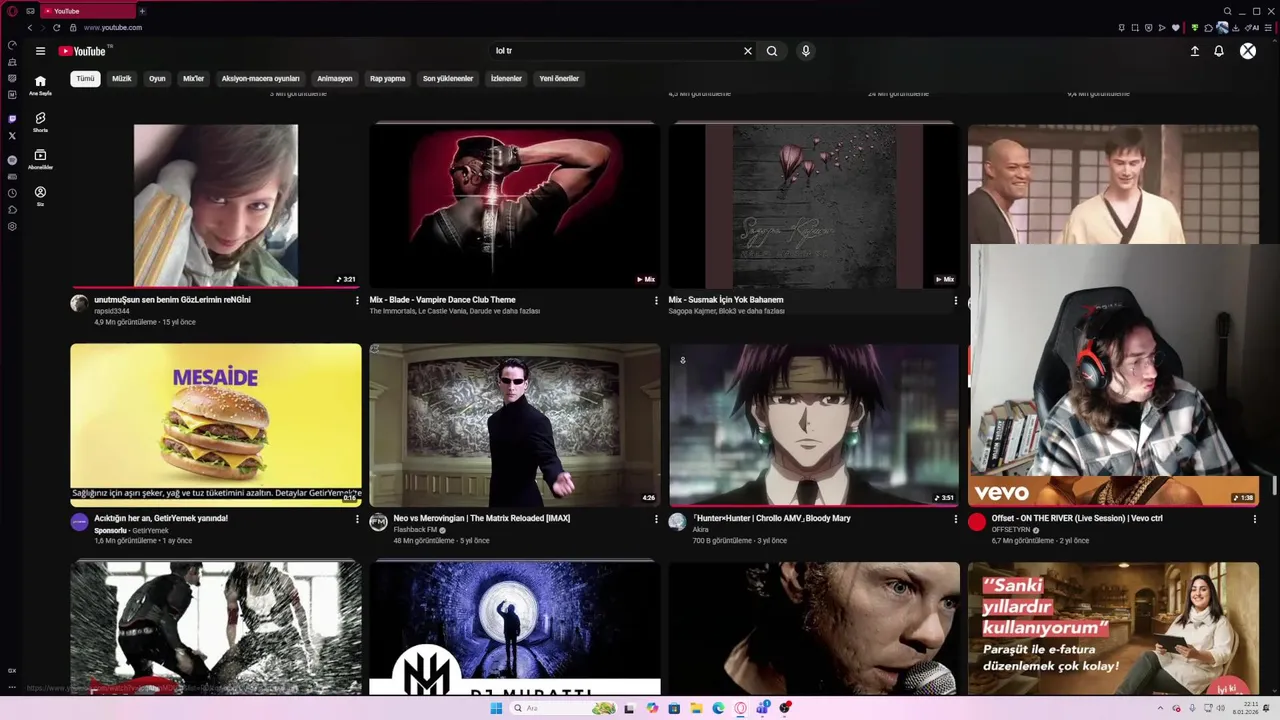Open rapsid3344 channel name link
The width and height of the screenshot is (1280, 720).
click(x=111, y=311)
